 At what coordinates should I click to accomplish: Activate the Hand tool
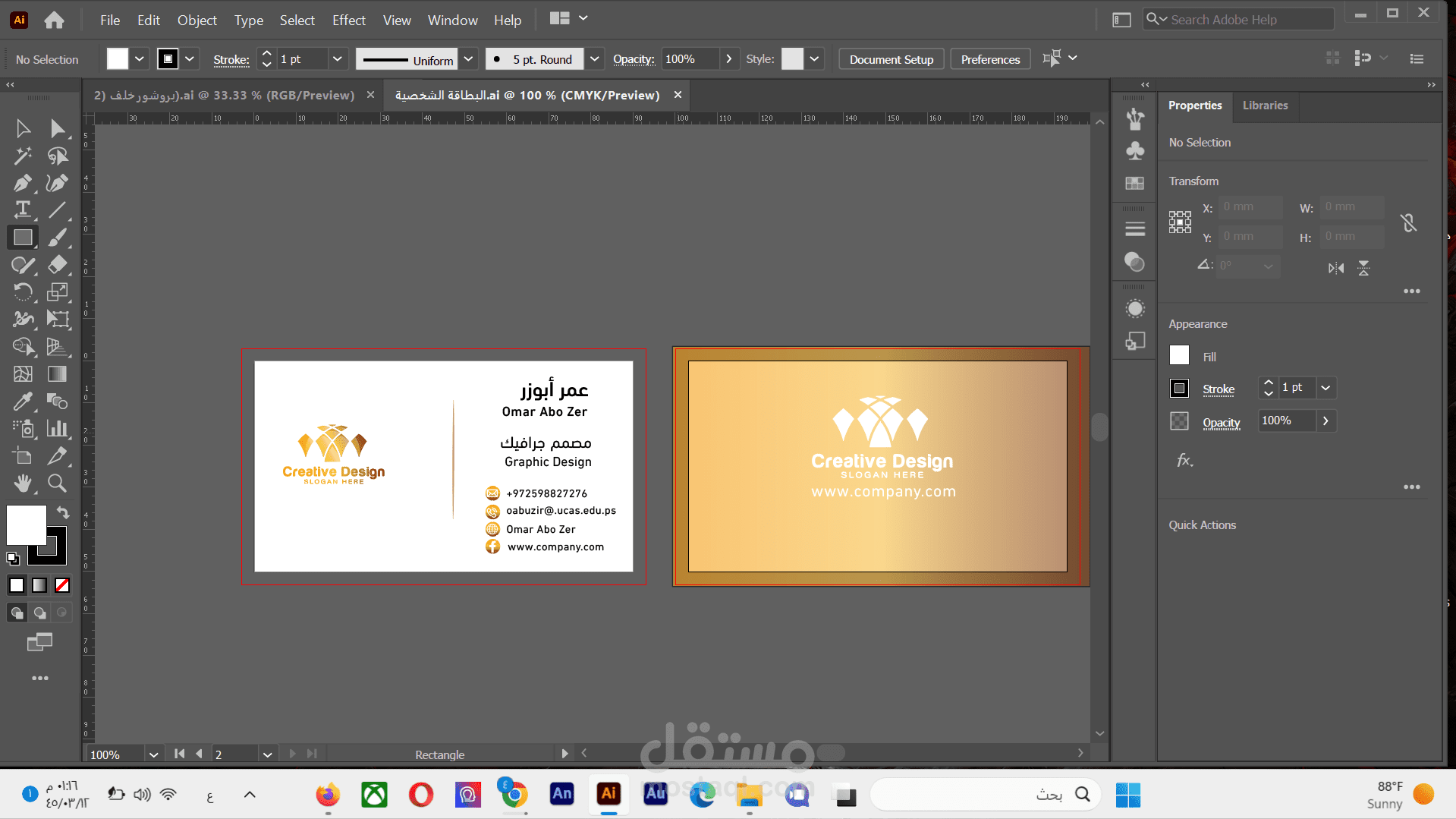23,484
